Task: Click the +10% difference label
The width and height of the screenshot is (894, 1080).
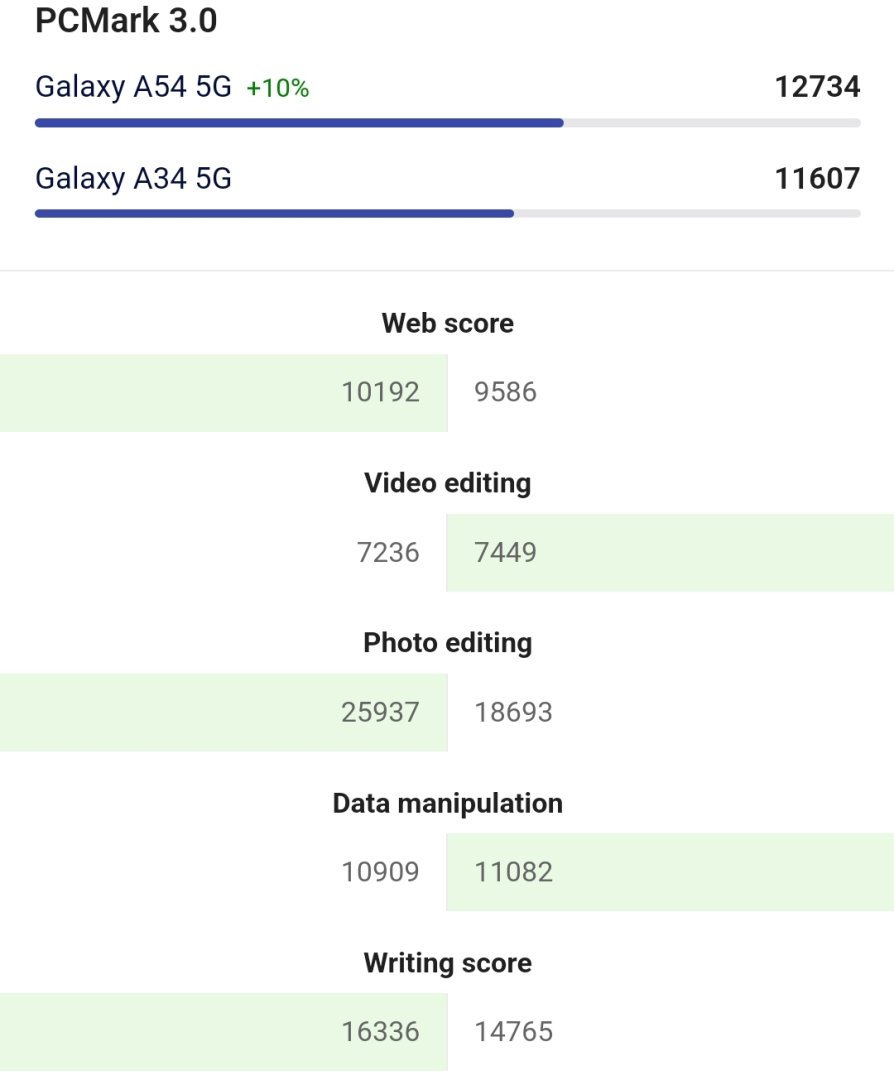Action: (x=278, y=88)
